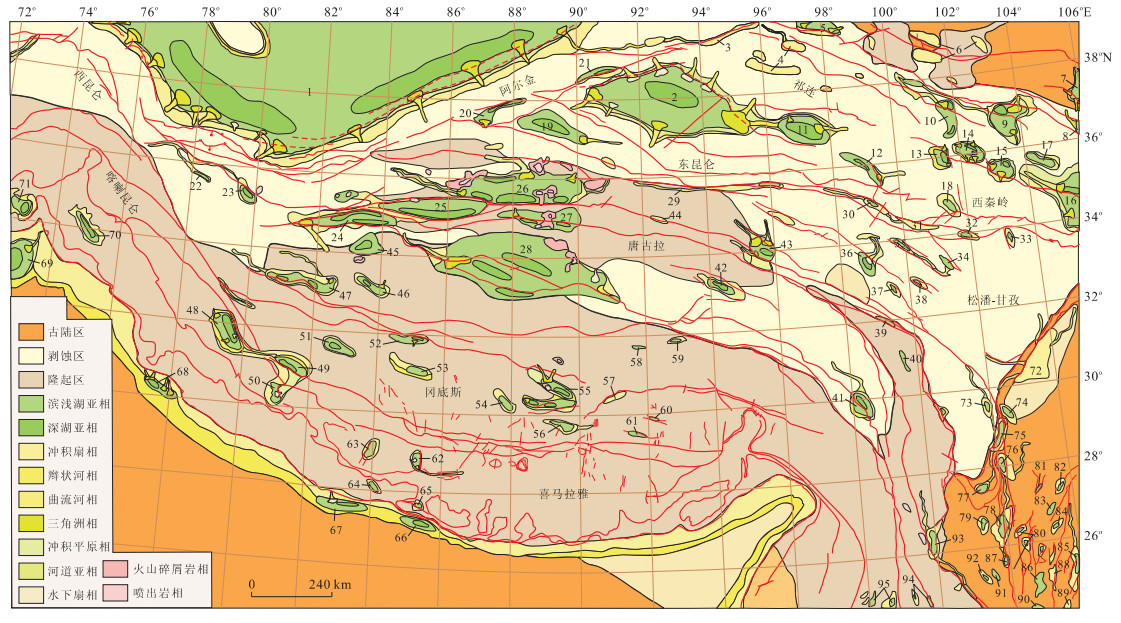This screenshot has height=623, width=1121.
Task: Click basin label 11 in the northeast
Action: point(802,130)
